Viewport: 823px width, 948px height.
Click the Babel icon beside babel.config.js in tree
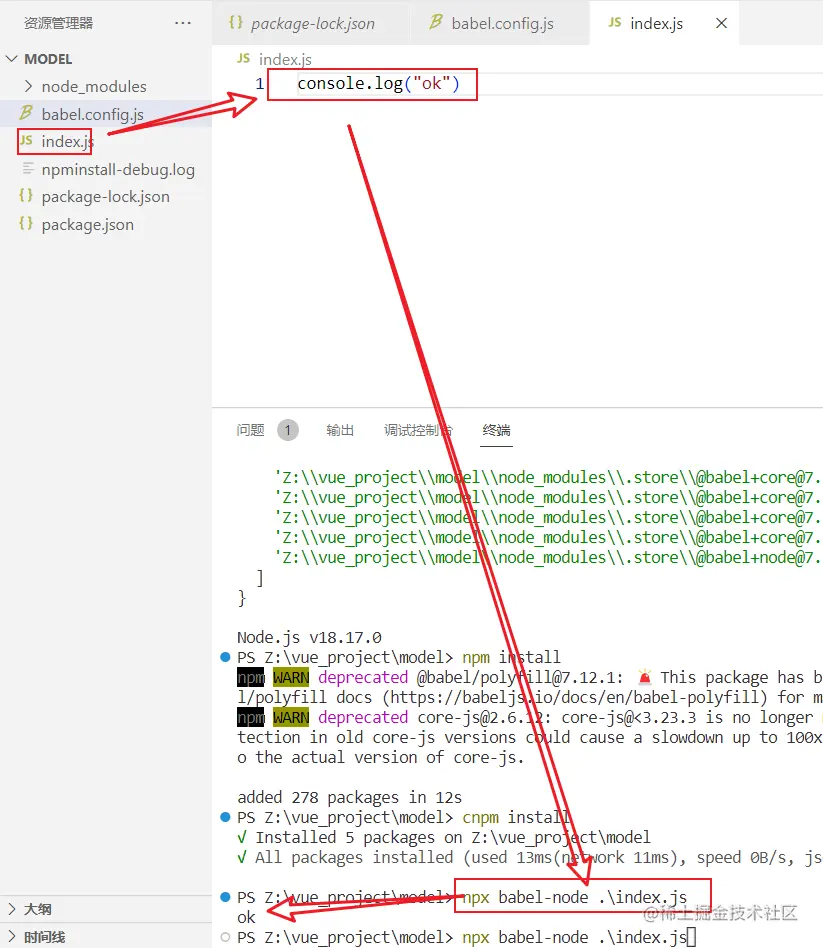(x=26, y=113)
